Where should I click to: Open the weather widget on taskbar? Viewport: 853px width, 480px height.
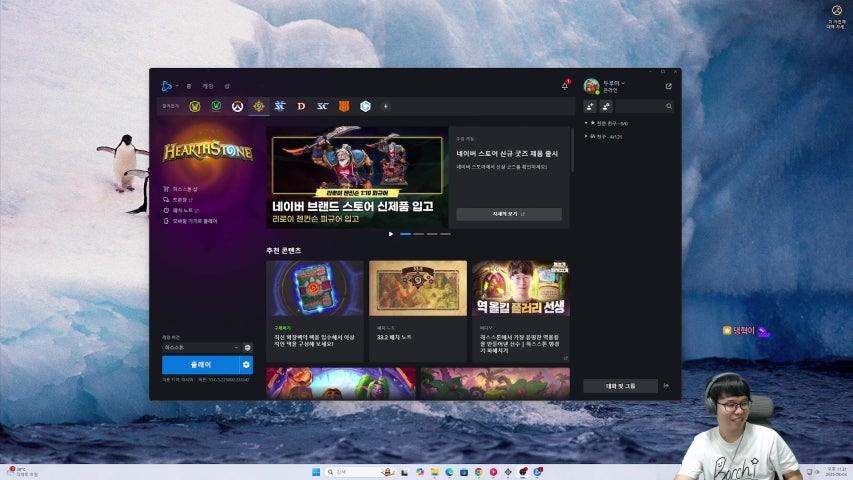23,472
